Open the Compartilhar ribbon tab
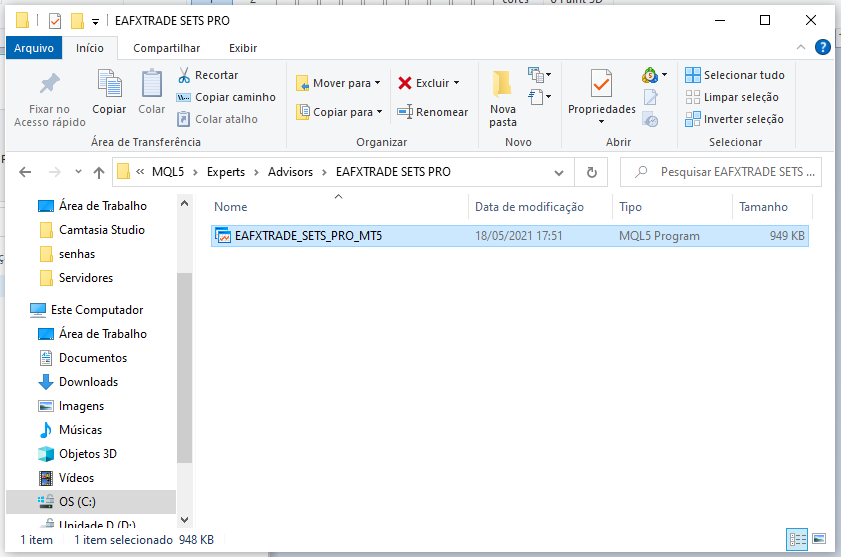Image resolution: width=841 pixels, height=557 pixels. (x=166, y=48)
